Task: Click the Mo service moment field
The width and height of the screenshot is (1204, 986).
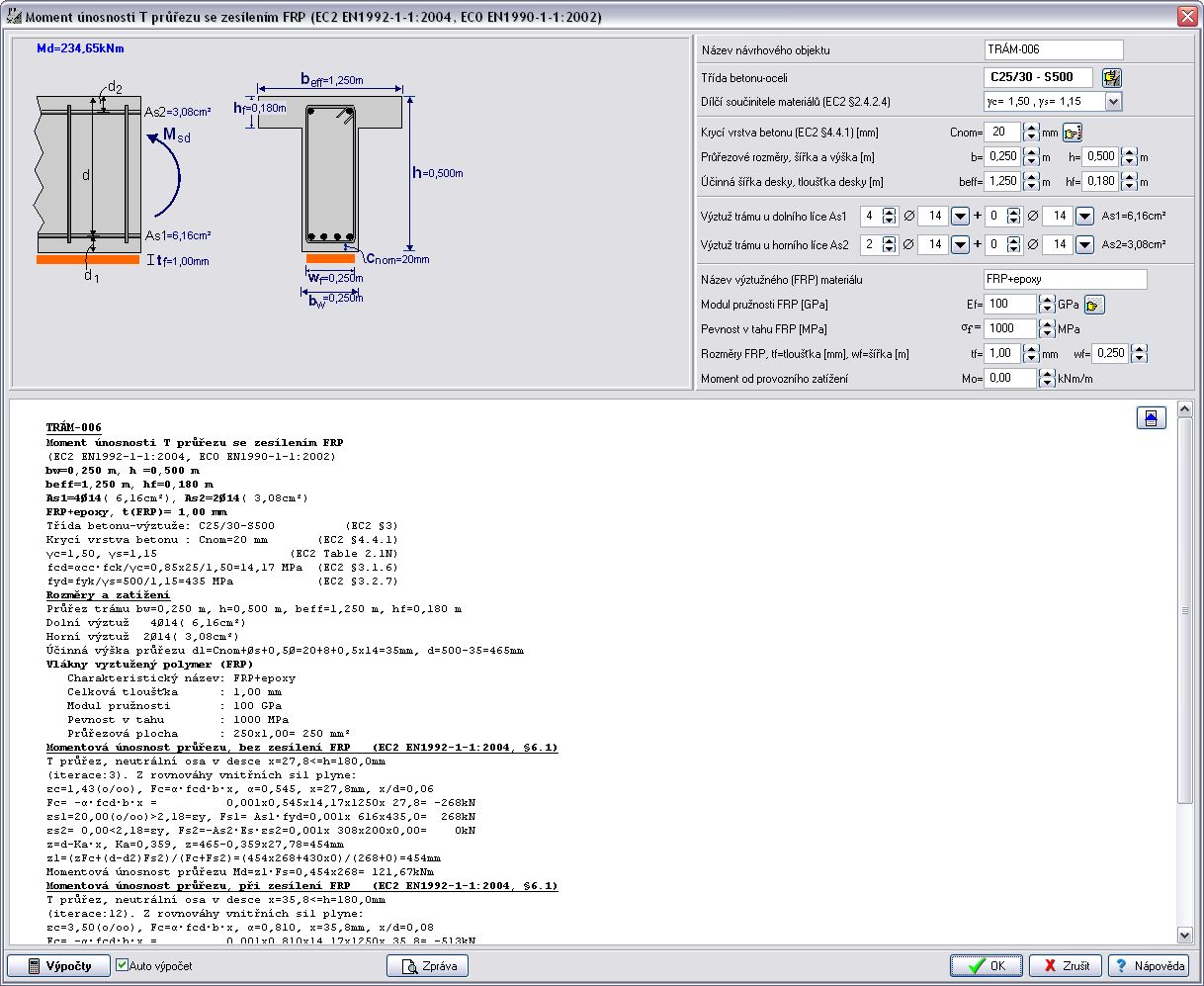Action: pos(1010,378)
